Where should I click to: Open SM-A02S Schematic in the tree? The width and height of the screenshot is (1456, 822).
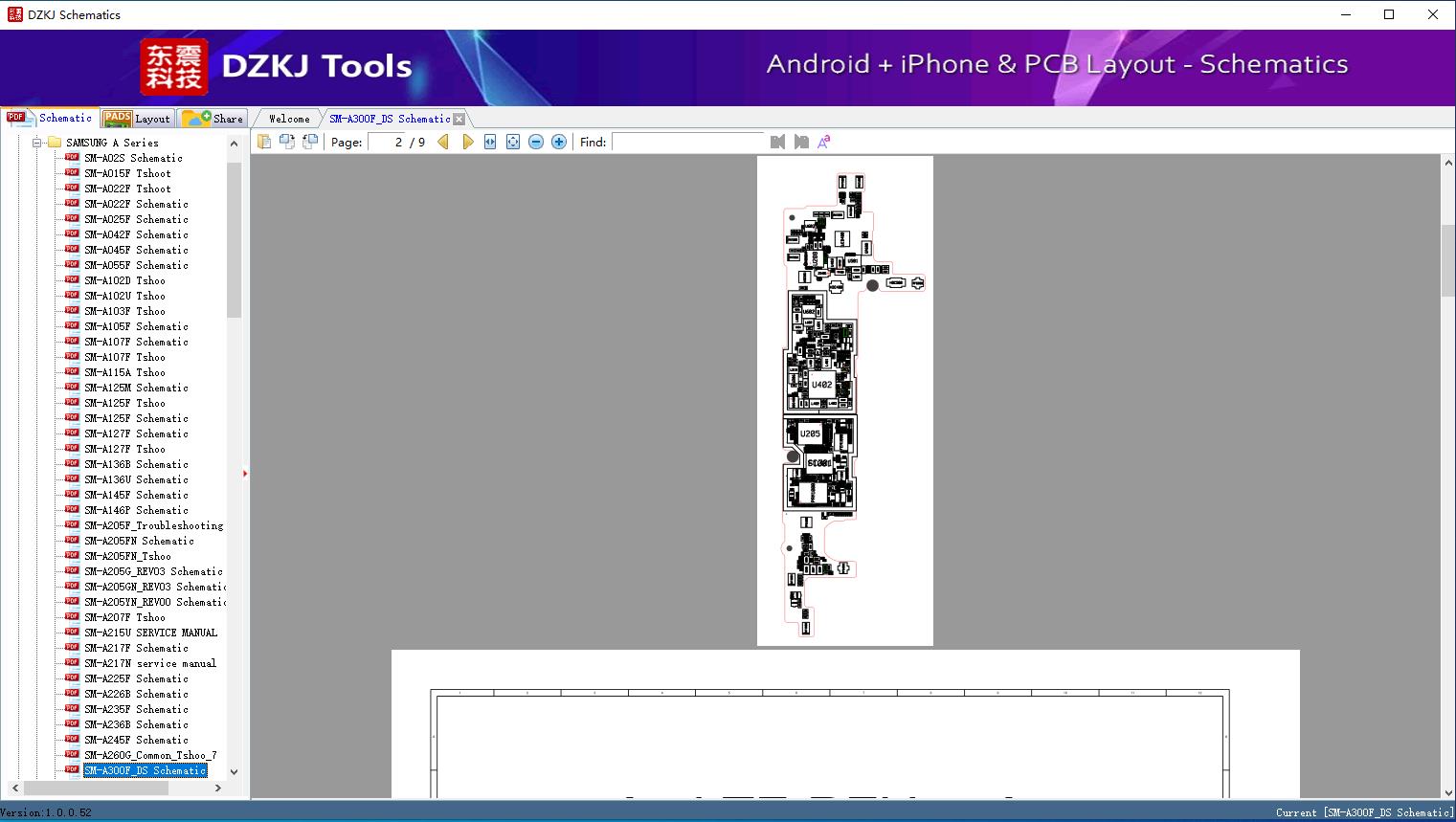133,158
